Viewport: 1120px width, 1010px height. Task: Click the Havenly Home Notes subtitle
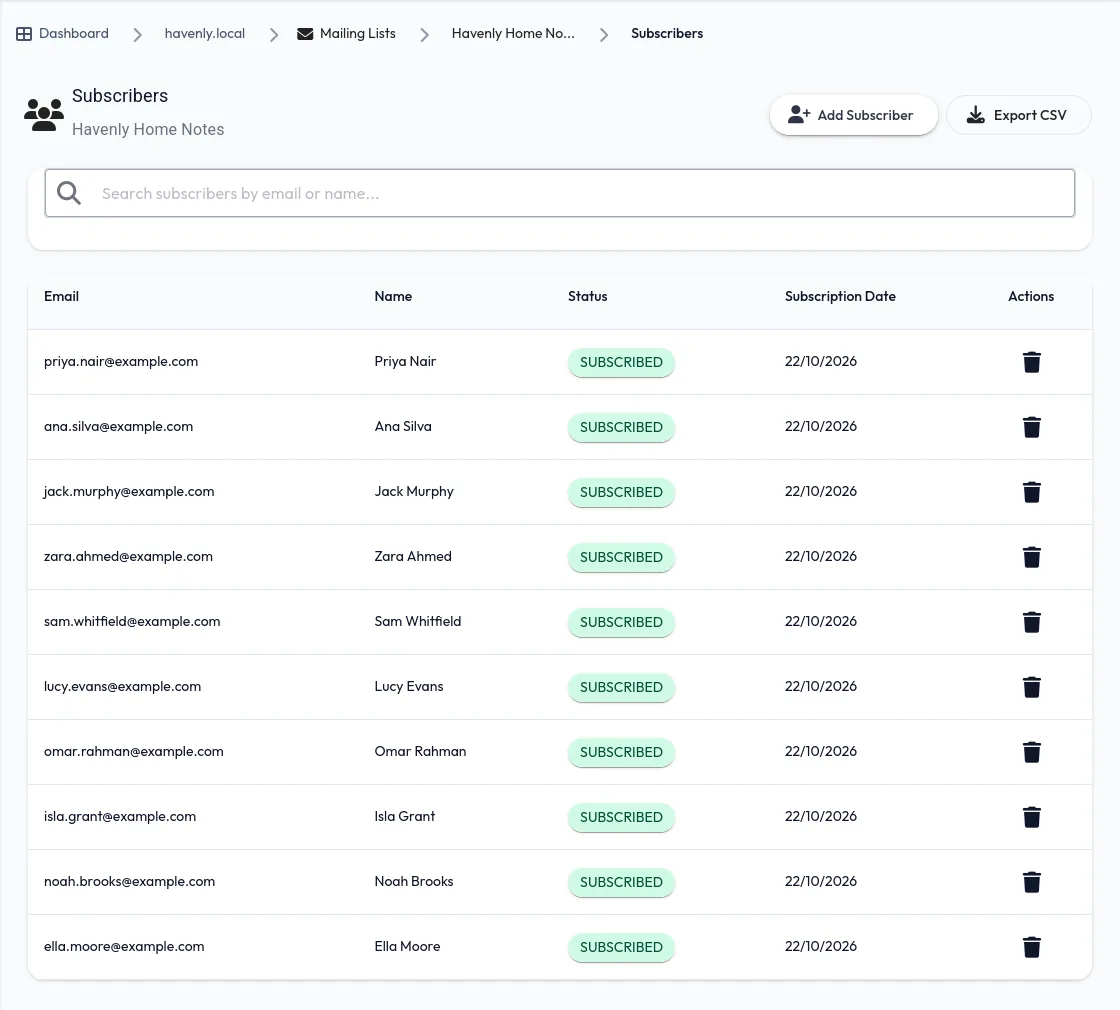pos(148,129)
